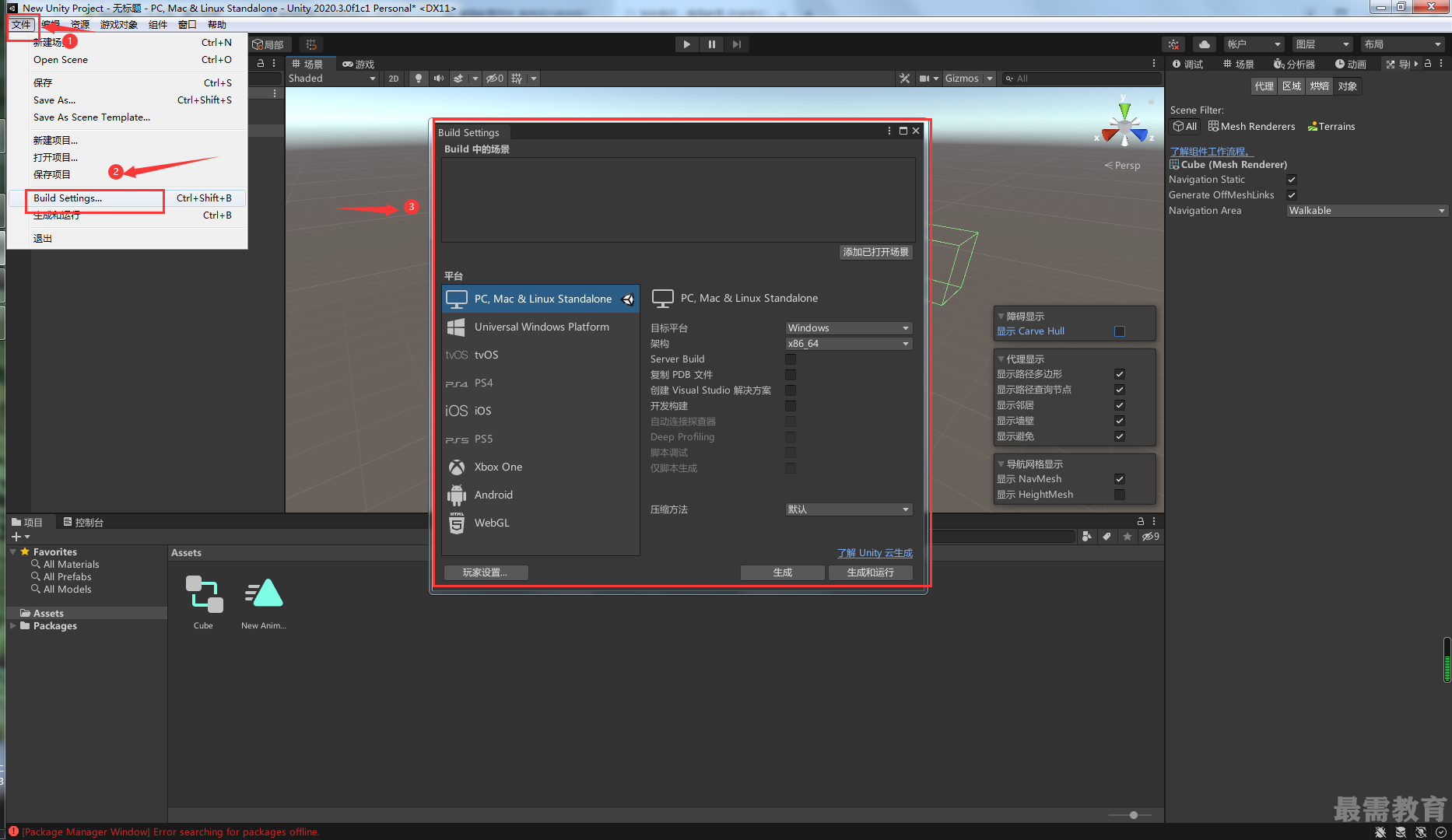Toggle scene effects (skybox) icon
The image size is (1452, 840).
458,79
